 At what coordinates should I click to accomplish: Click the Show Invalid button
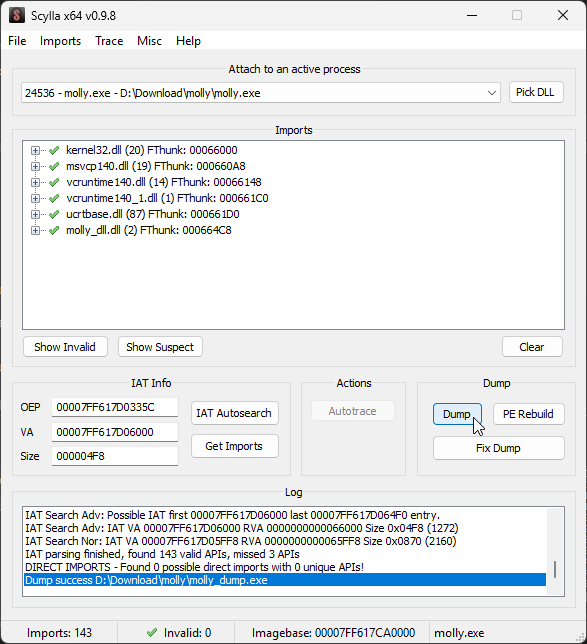[x=65, y=347]
